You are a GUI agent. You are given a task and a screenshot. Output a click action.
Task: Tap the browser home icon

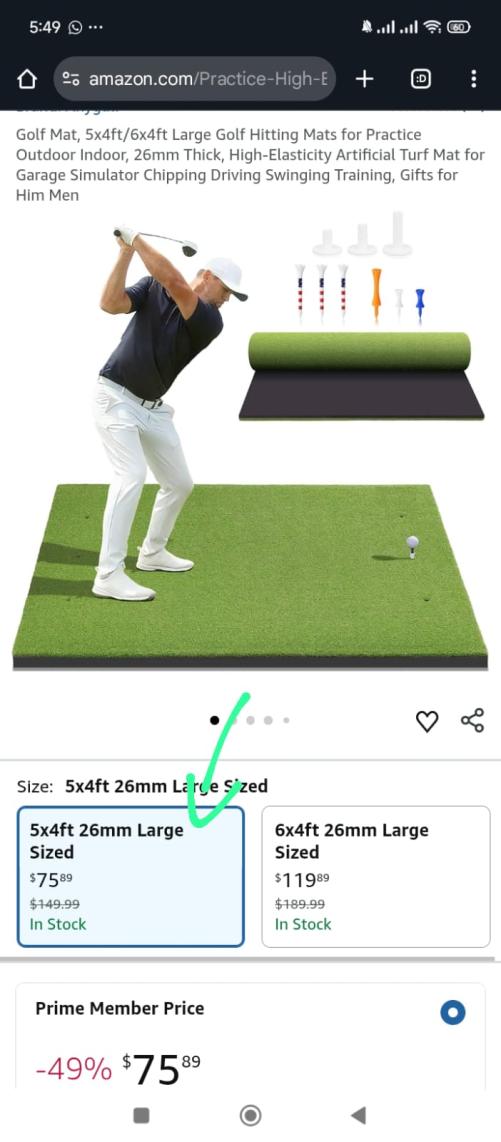pyautogui.click(x=26, y=79)
